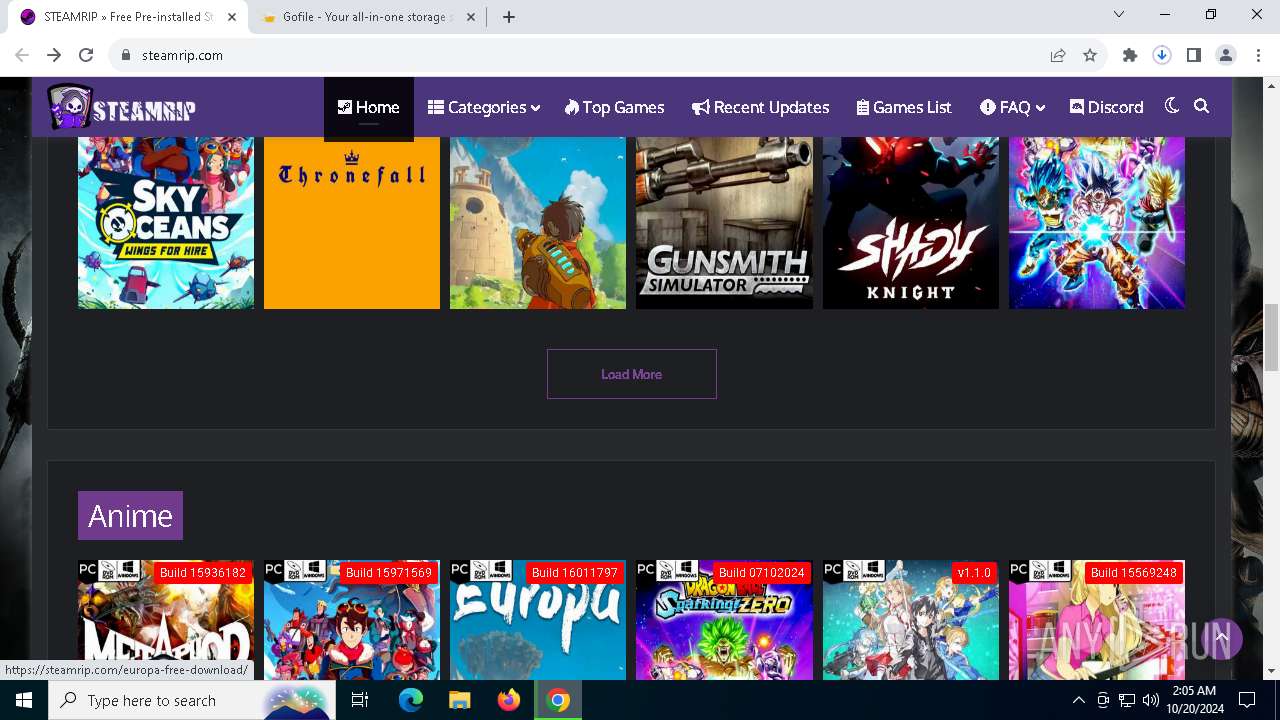The image size is (1280, 720).
Task: Toggle Chrome side panel
Action: click(1194, 55)
